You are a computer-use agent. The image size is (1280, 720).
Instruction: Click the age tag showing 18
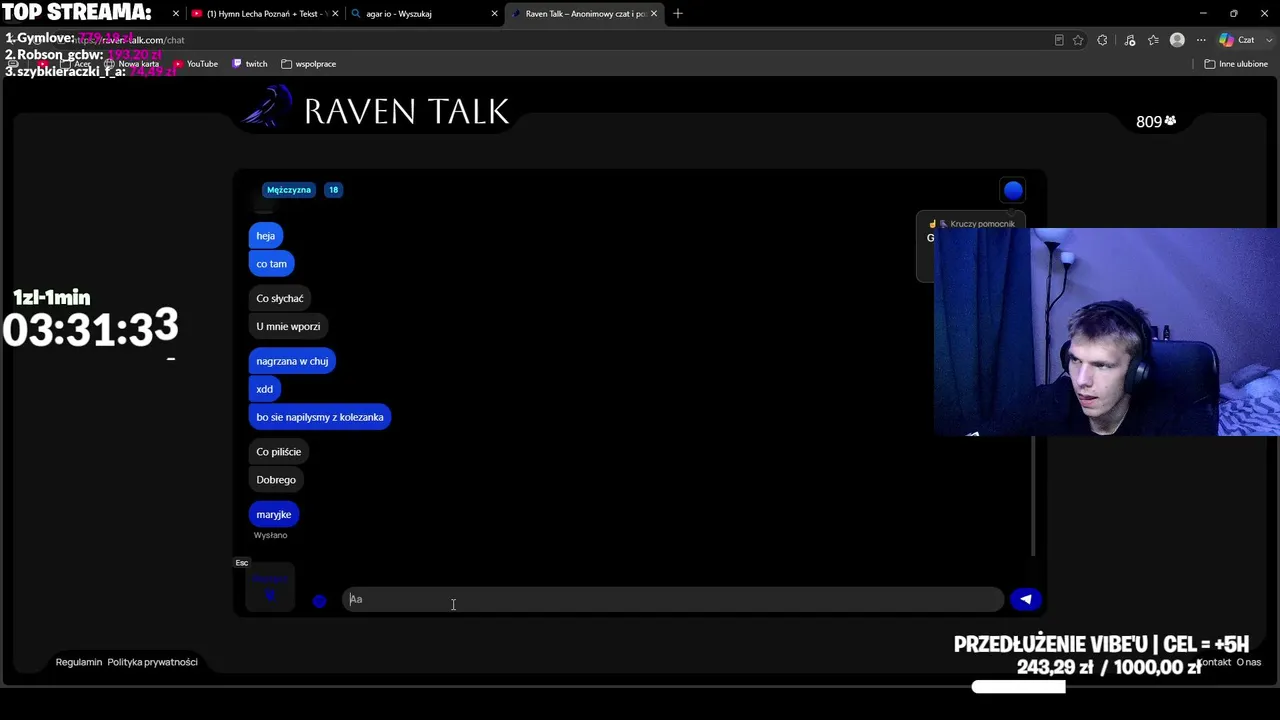click(x=333, y=190)
